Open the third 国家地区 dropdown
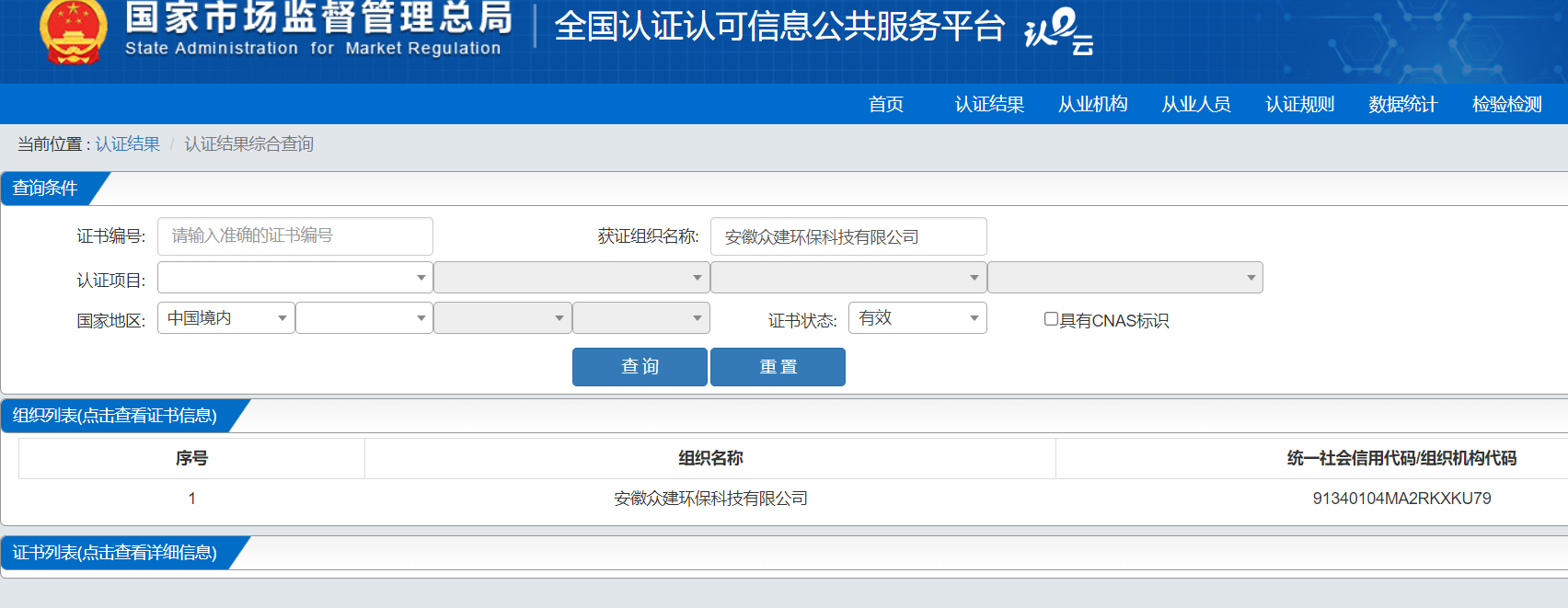 coord(502,317)
